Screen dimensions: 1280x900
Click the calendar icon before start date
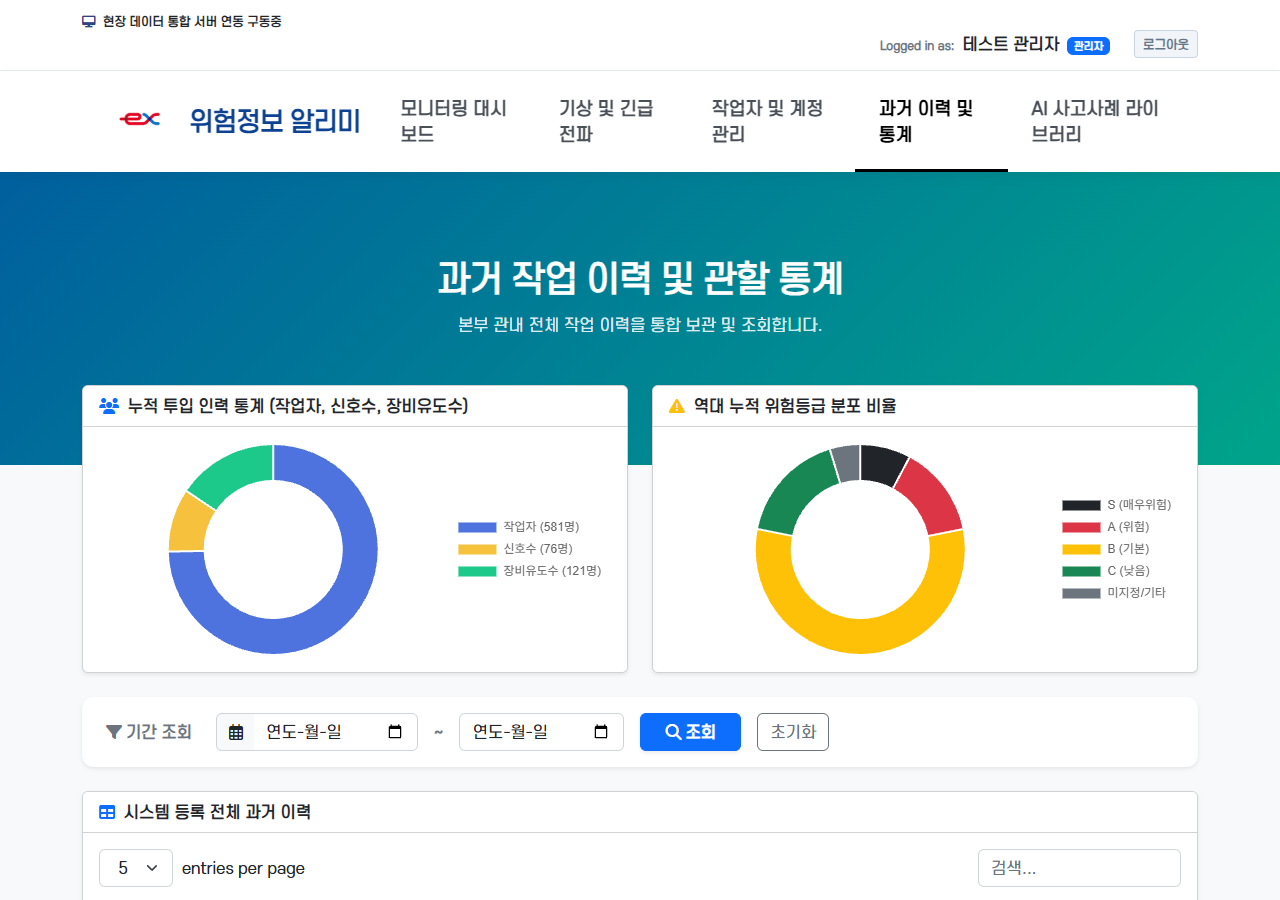(x=236, y=732)
